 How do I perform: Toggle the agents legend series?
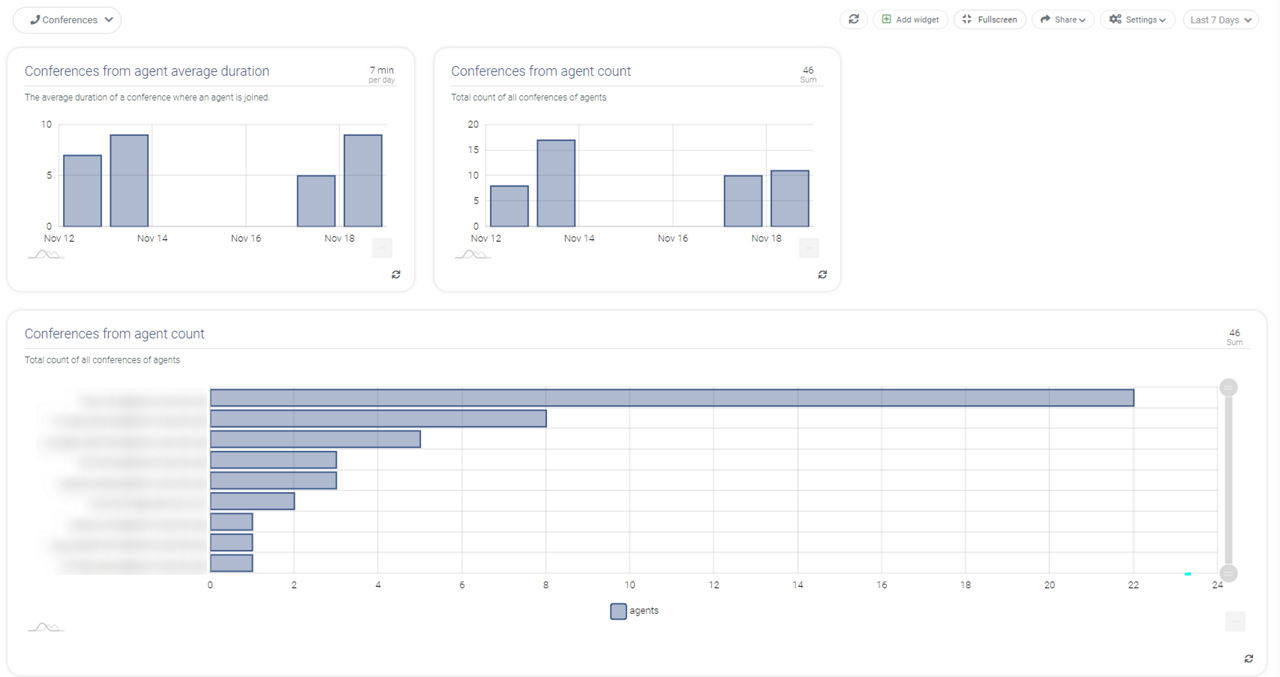[635, 611]
